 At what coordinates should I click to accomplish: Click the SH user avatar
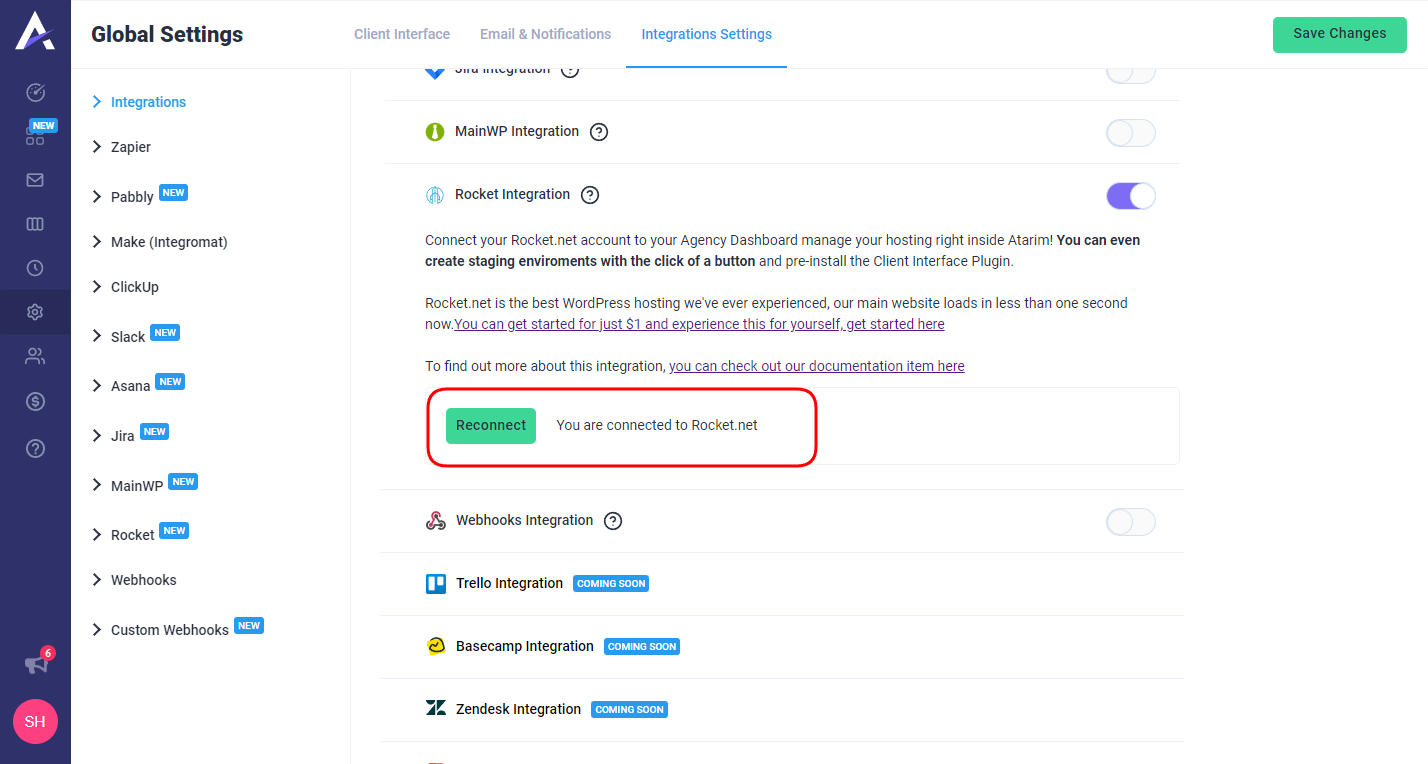(35, 721)
